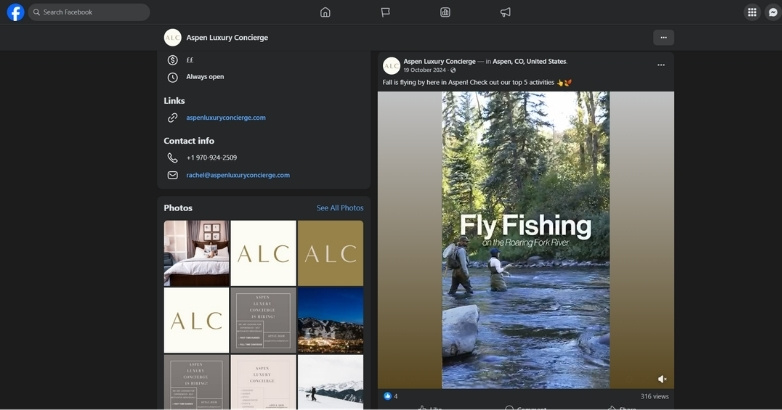Click the clock hours icon
The image size is (782, 410).
pos(173,77)
